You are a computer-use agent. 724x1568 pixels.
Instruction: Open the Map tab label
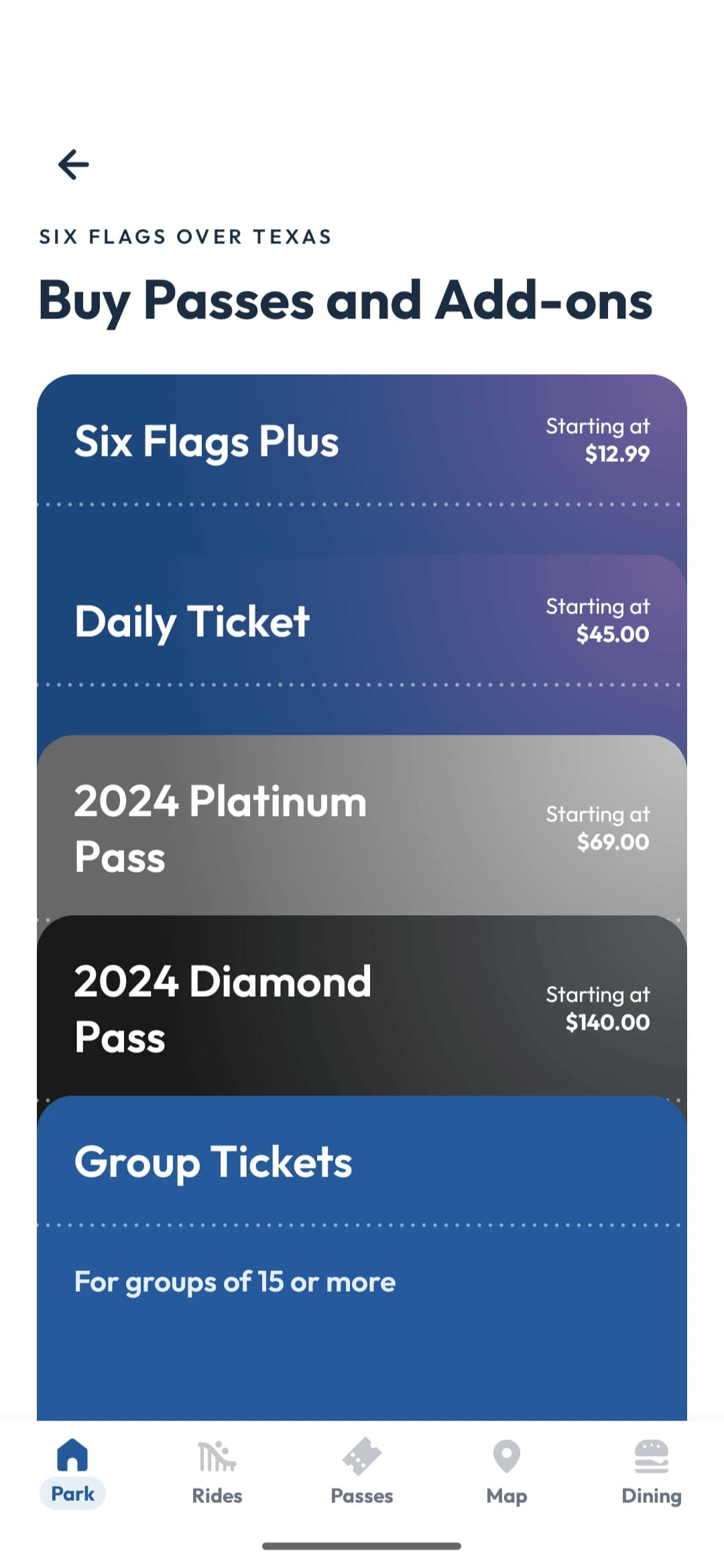coord(507,1496)
